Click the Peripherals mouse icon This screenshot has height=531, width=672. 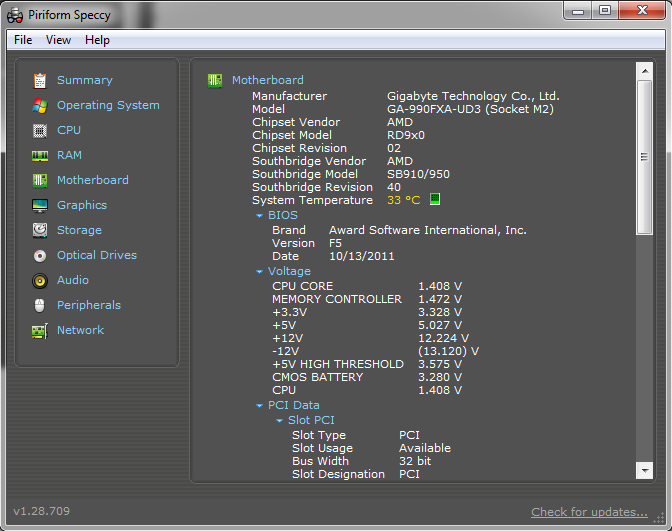39,306
